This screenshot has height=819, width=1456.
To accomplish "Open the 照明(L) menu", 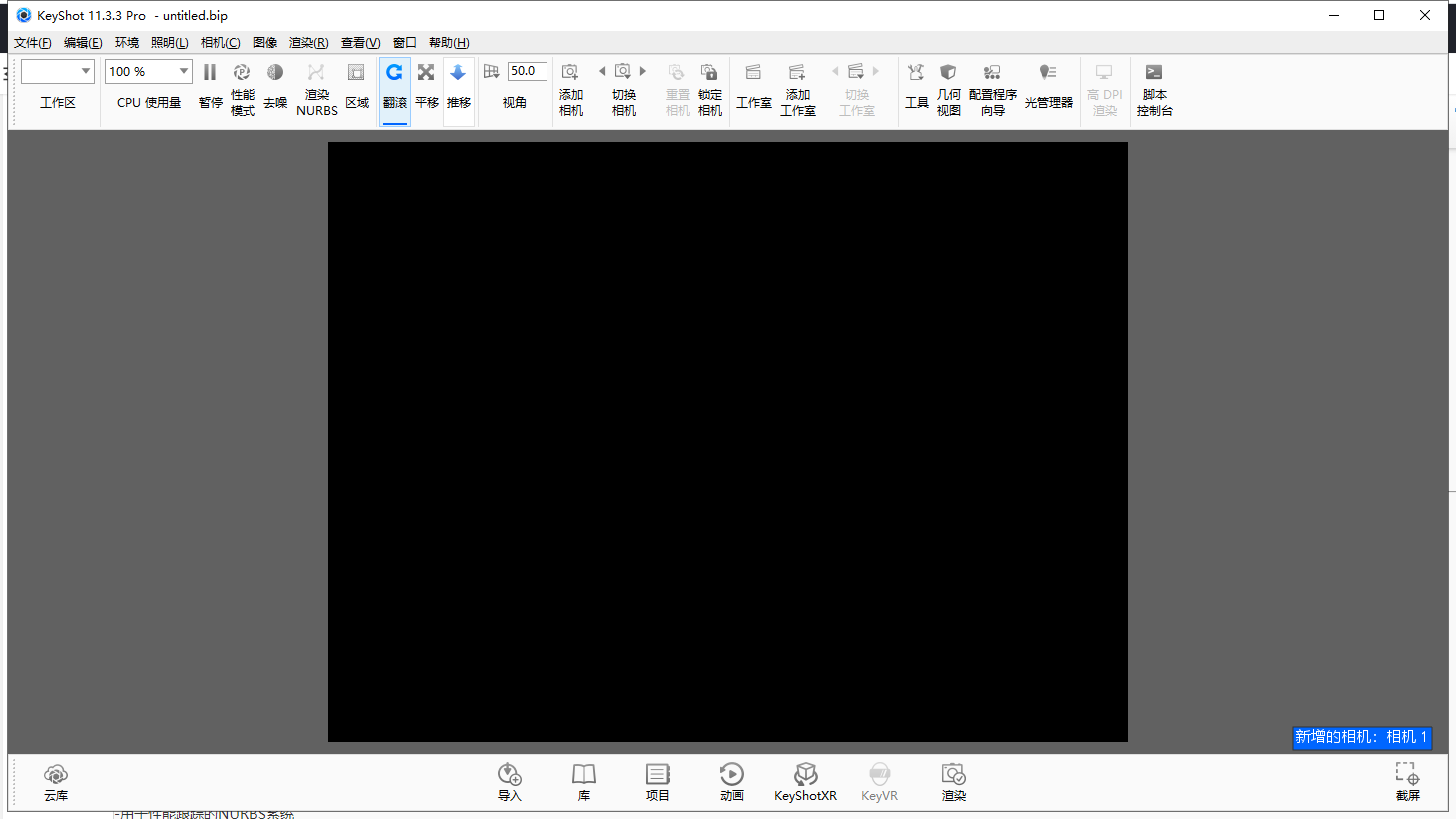I will tap(170, 43).
